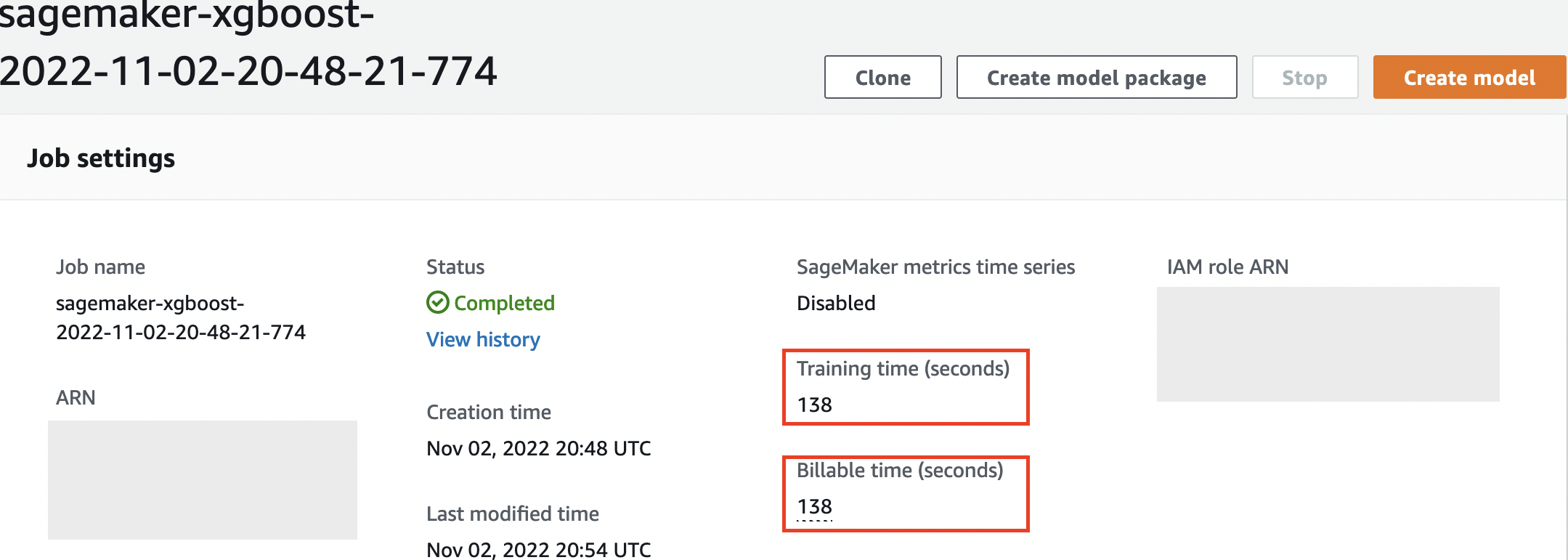This screenshot has width=1568, height=560.
Task: Click the disabled Stop button
Action: click(x=1304, y=77)
